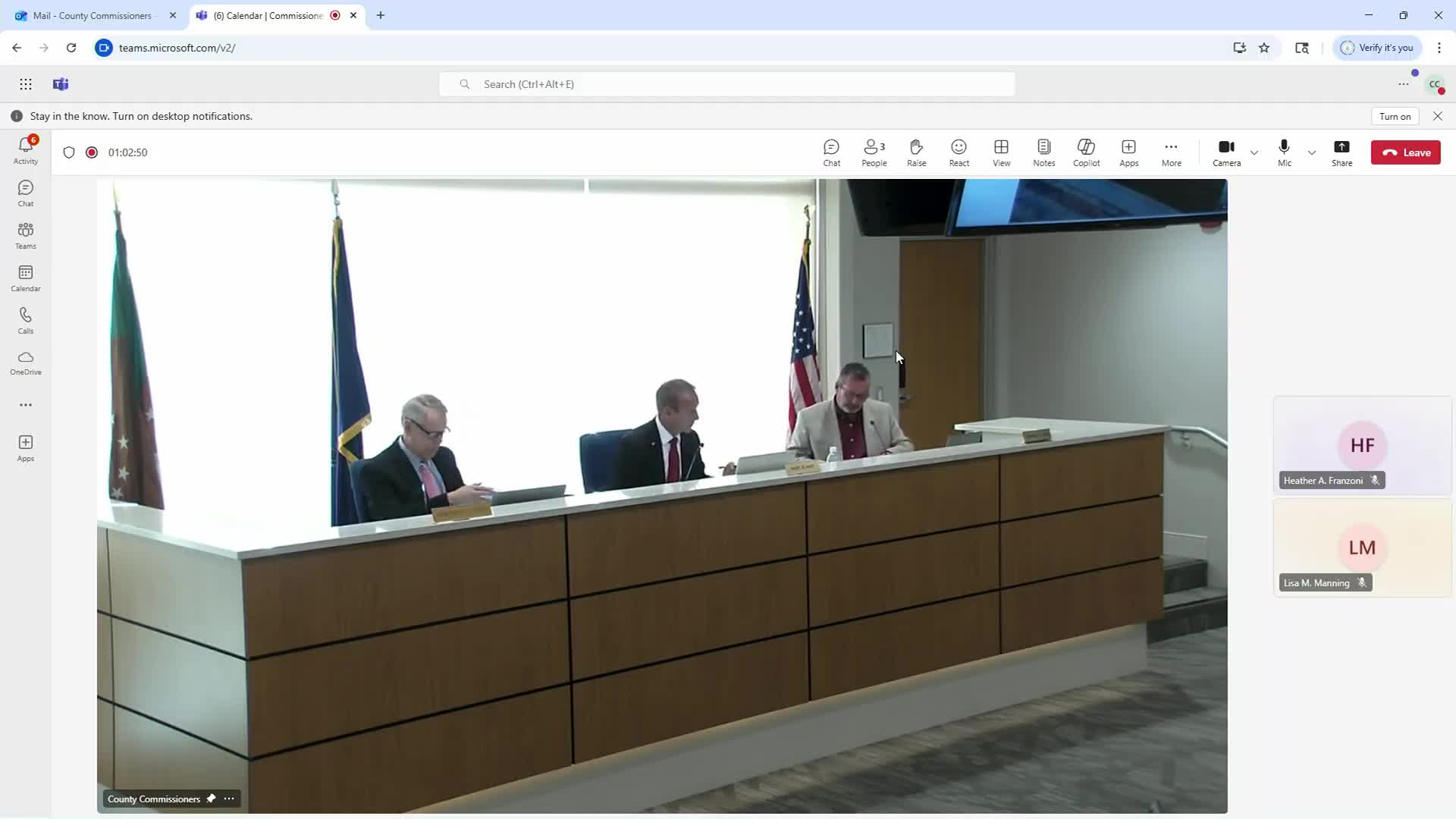Expand microphone device options
1456x819 pixels.
(1312, 152)
